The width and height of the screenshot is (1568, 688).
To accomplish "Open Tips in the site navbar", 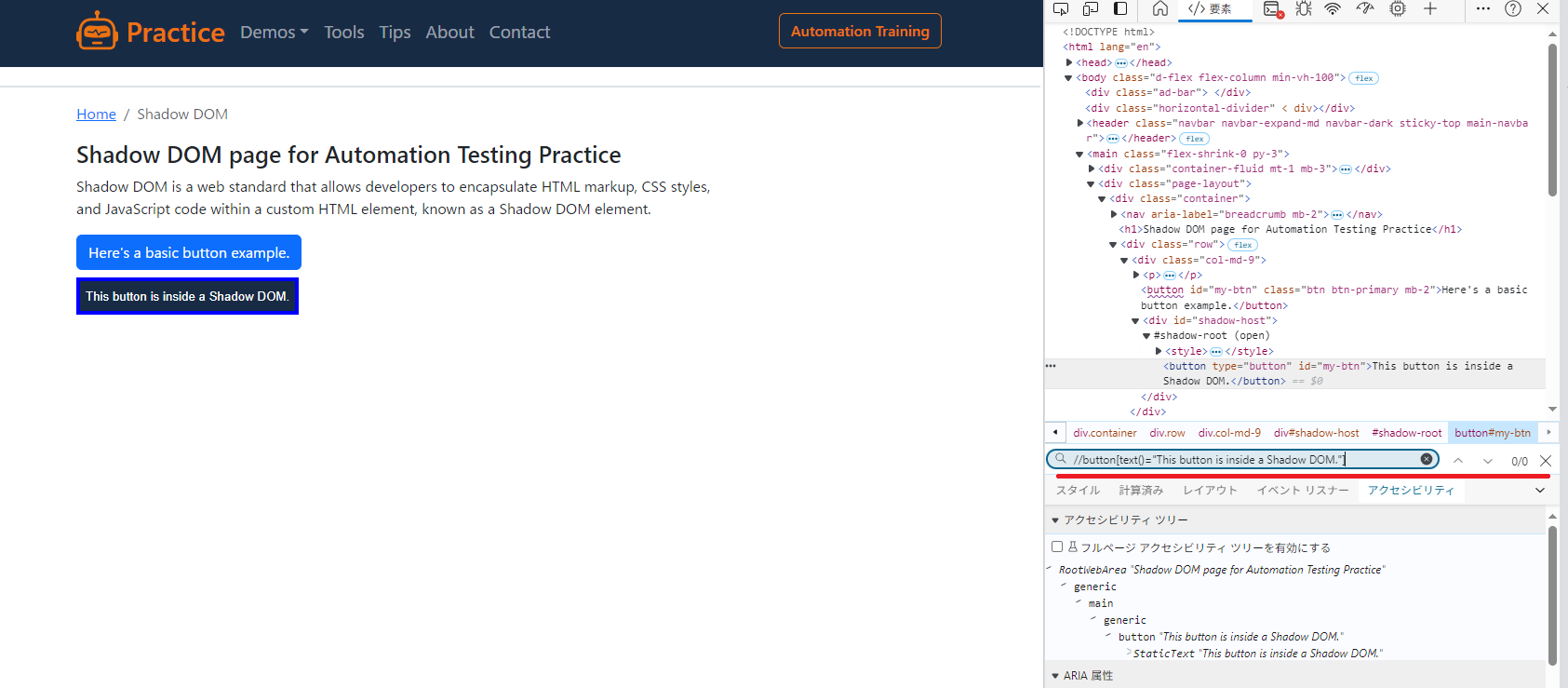I will [x=395, y=32].
